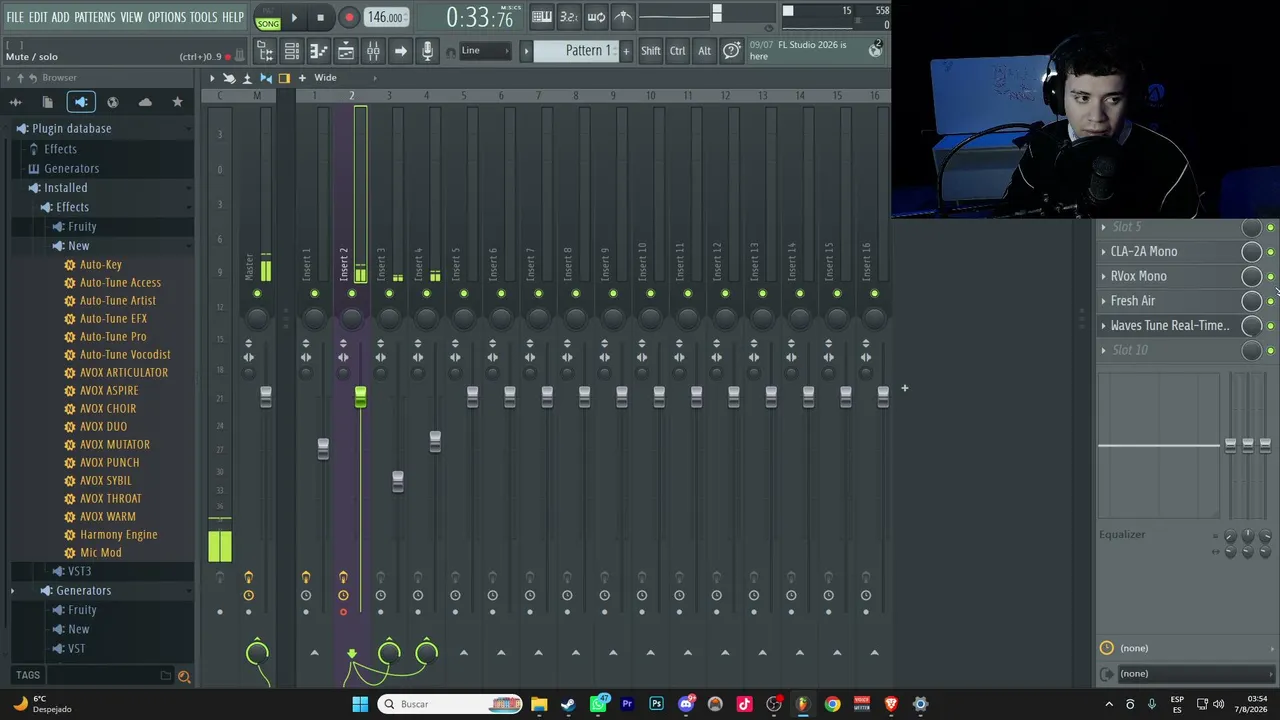This screenshot has width=1280, height=720.
Task: Expand RVox Mono slot menu arrow
Action: 1103,276
